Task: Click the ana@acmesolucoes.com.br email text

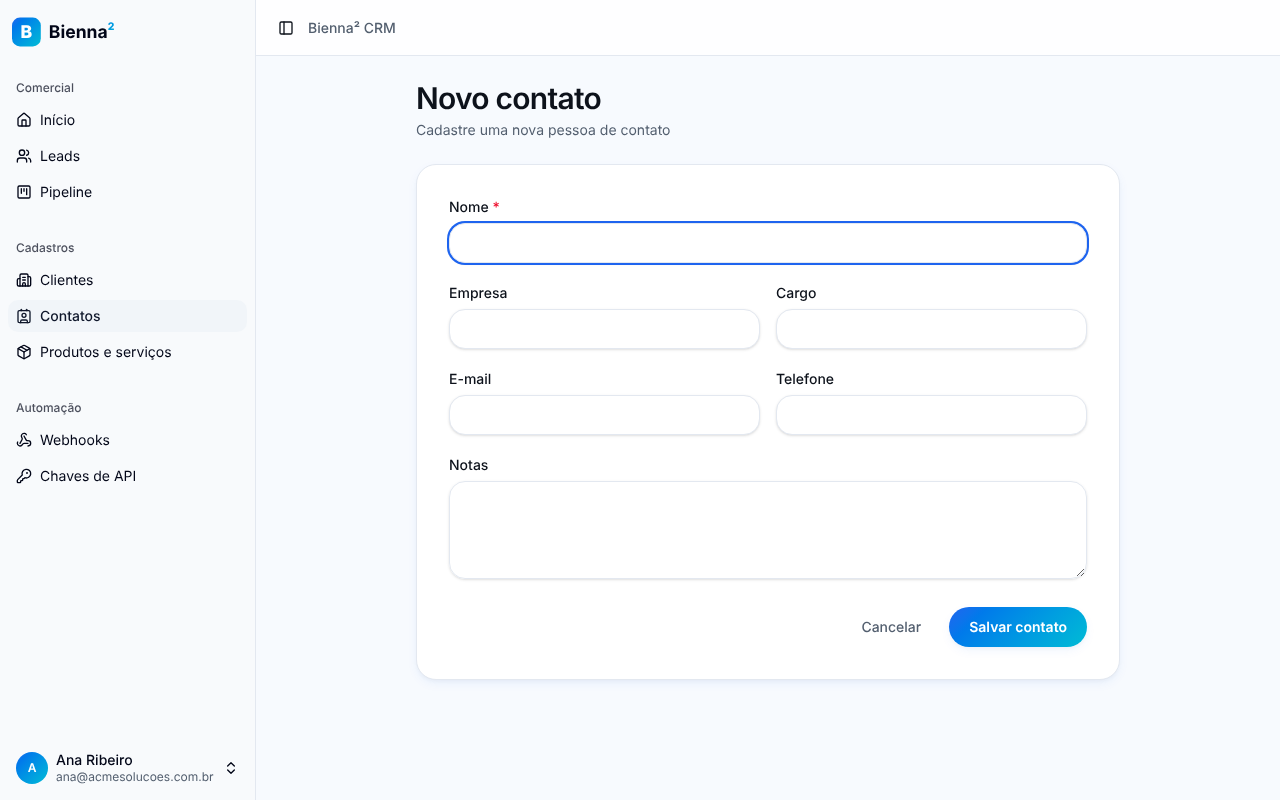Action: point(135,777)
